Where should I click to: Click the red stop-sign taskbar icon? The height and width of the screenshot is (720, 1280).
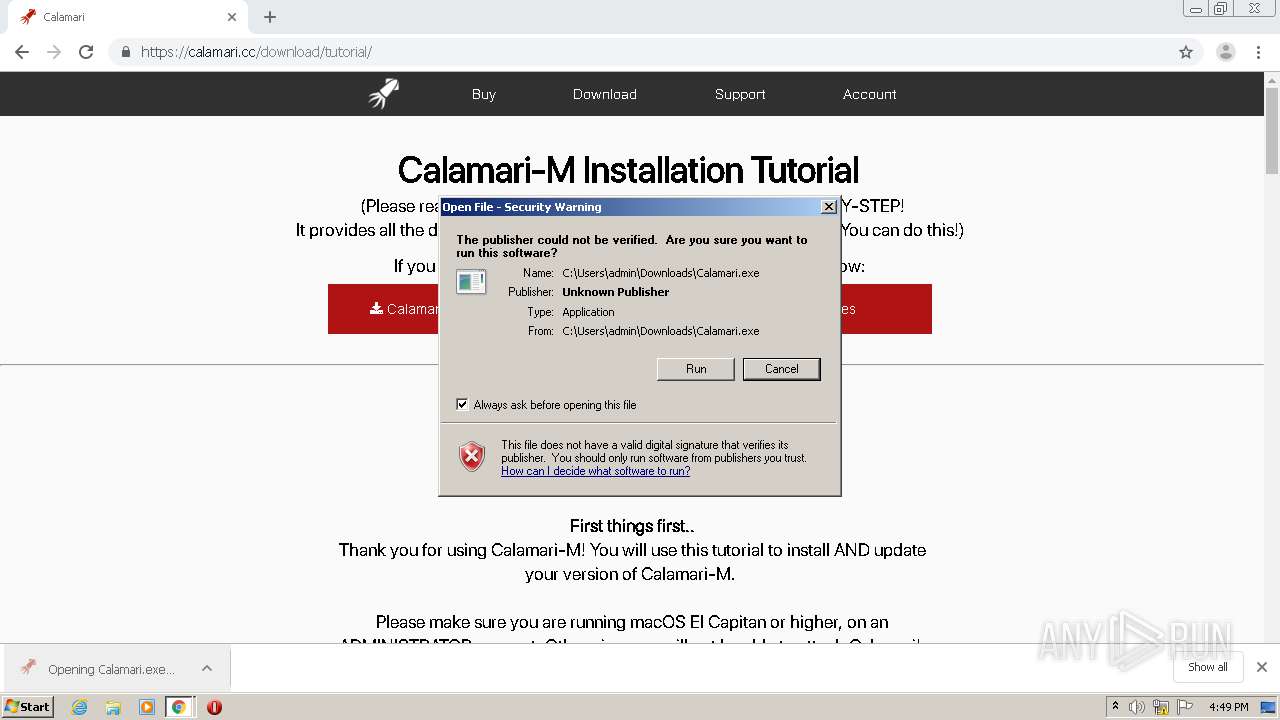coord(214,707)
